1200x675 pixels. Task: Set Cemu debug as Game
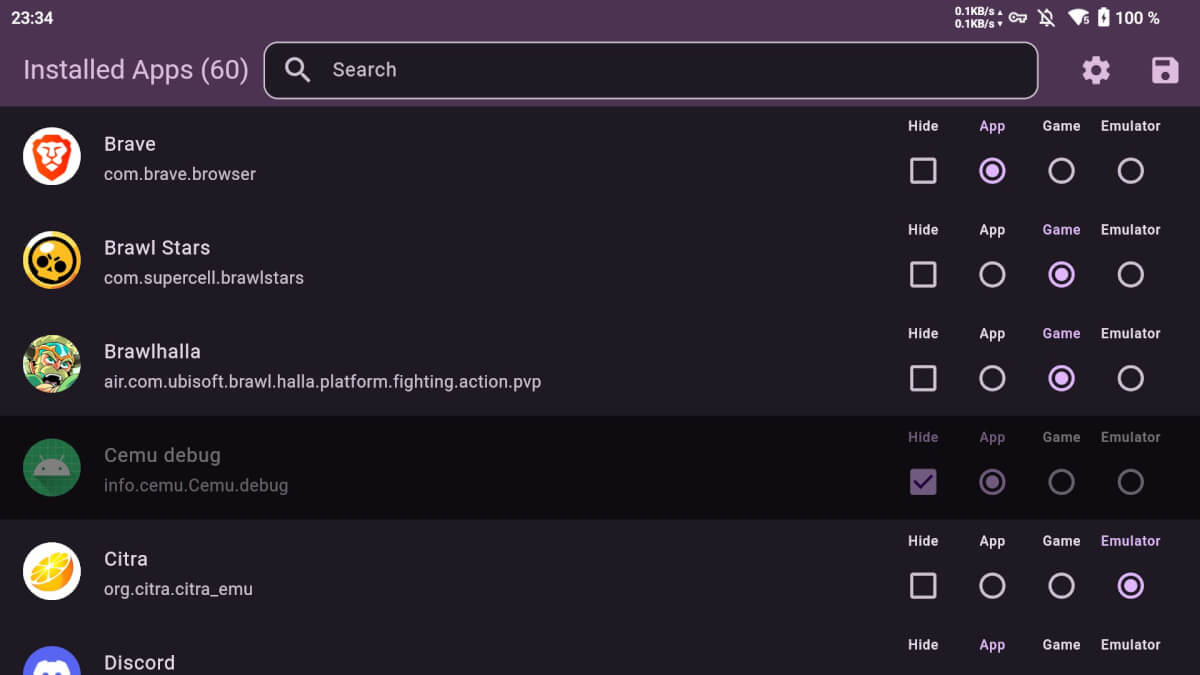point(1061,482)
